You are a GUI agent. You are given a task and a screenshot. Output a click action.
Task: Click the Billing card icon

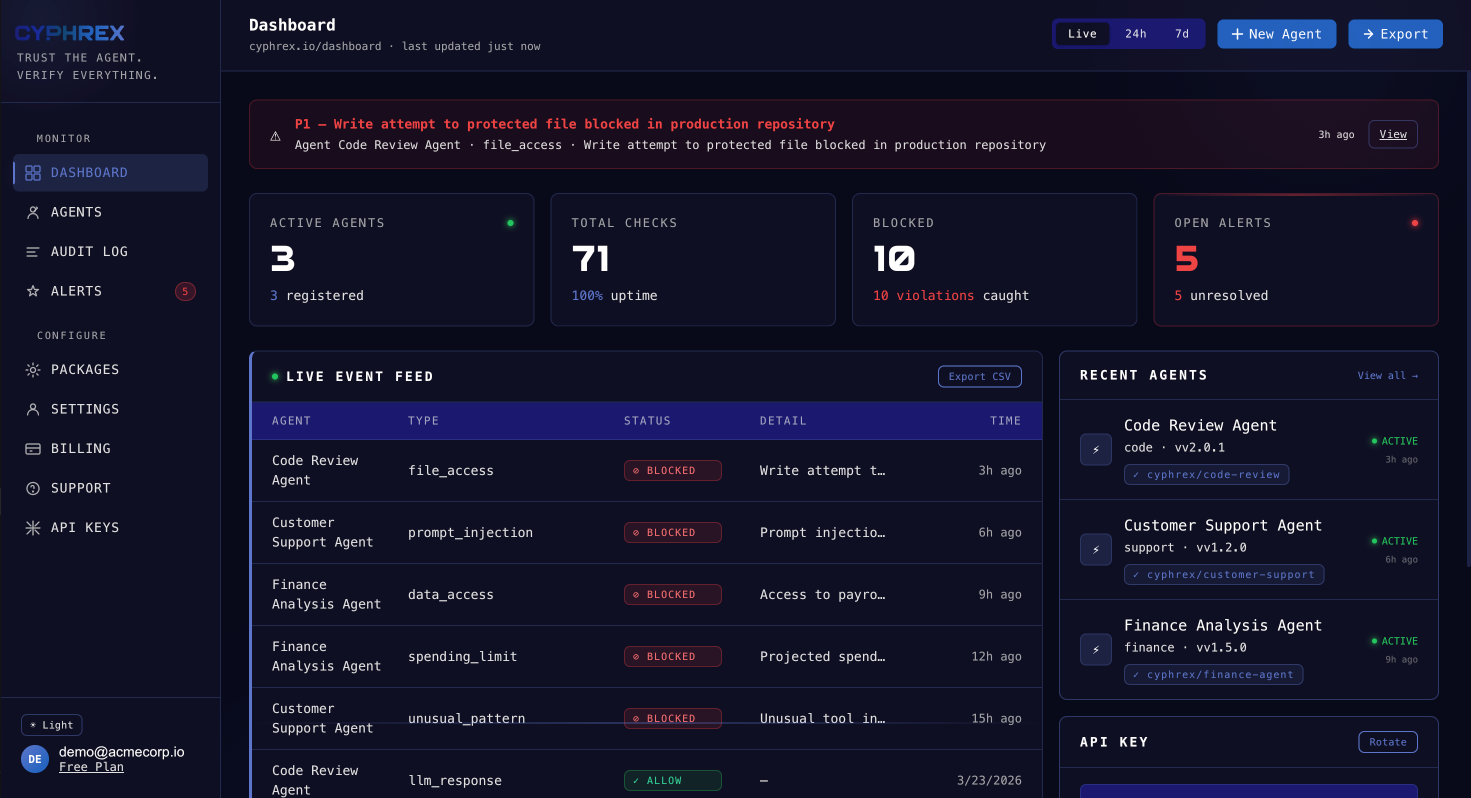[x=33, y=449]
